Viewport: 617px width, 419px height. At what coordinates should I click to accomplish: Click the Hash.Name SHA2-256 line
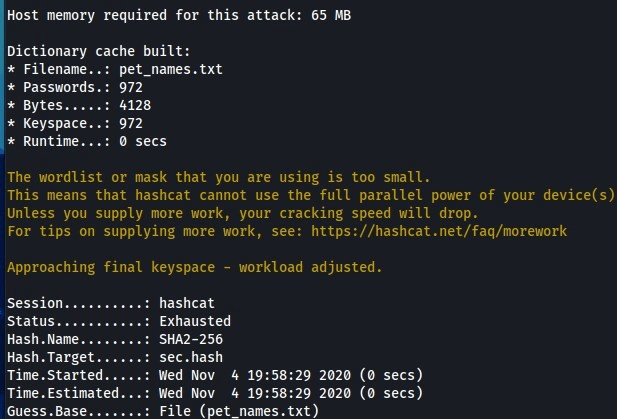pyautogui.click(x=113, y=340)
